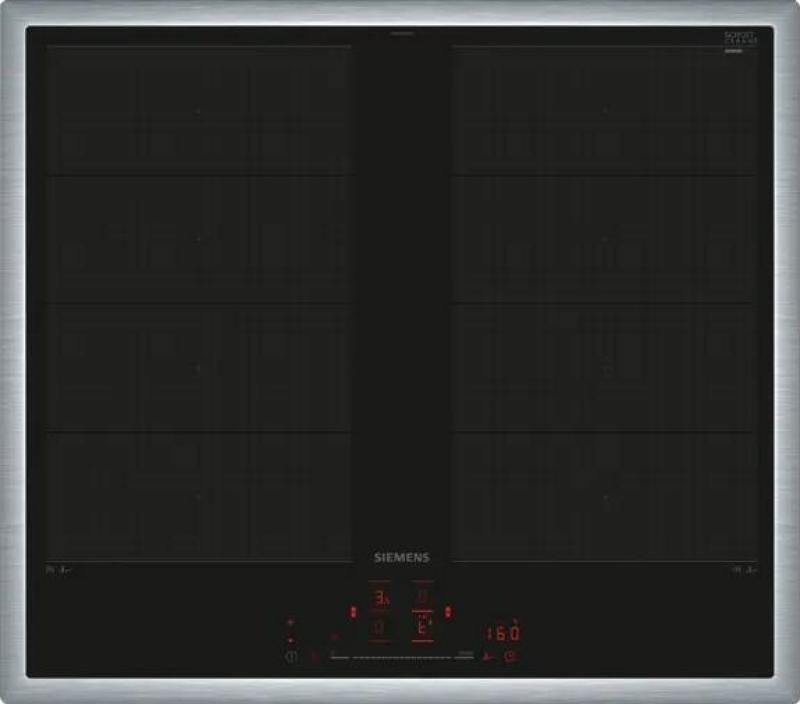Select the front-right zone showing E
The width and height of the screenshot is (800, 704).
pos(423,628)
